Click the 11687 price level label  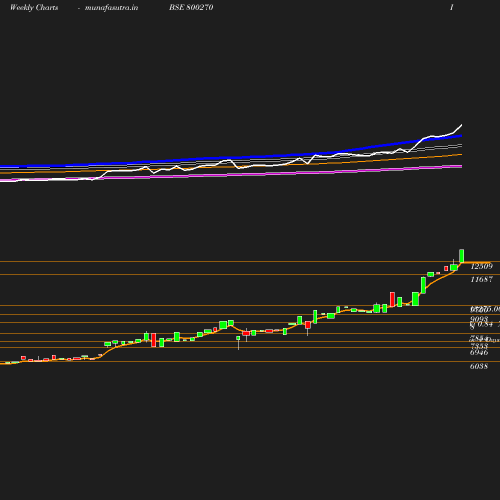[481, 280]
